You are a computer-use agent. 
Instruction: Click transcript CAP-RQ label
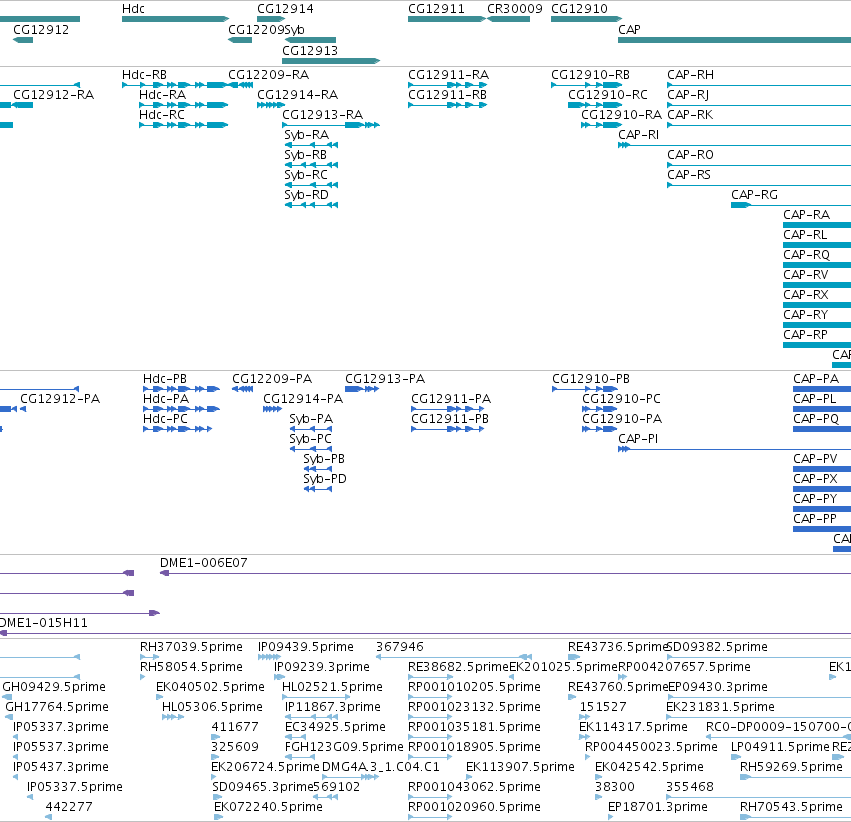click(x=806, y=255)
